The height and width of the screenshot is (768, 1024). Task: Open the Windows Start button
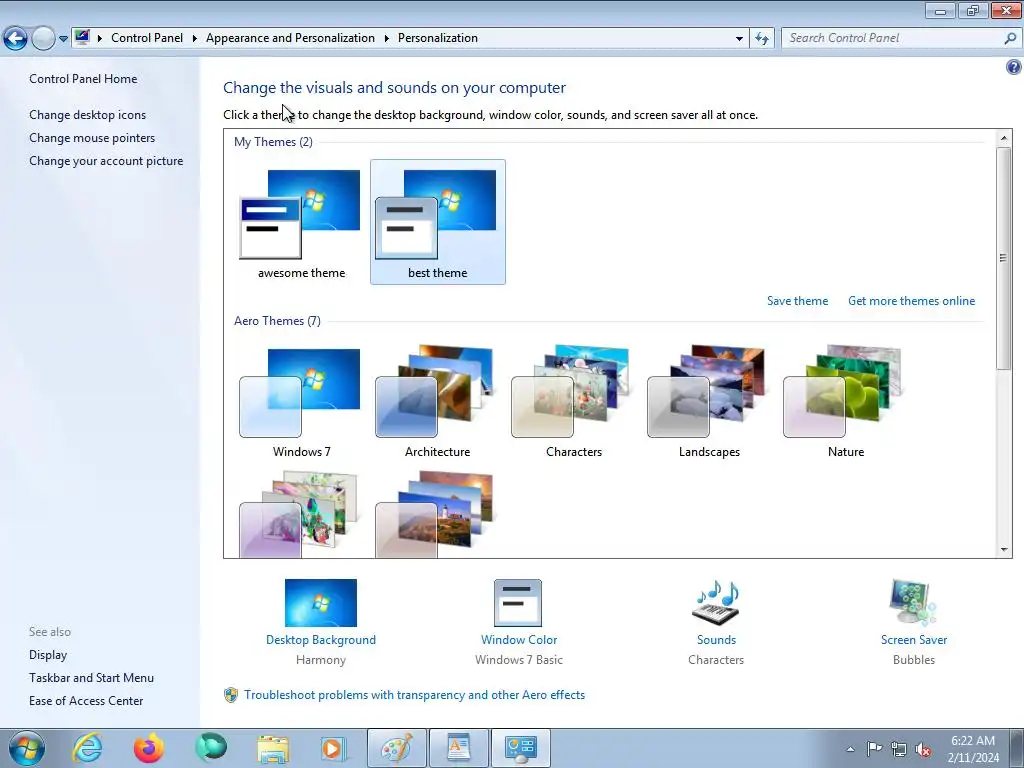[27, 748]
